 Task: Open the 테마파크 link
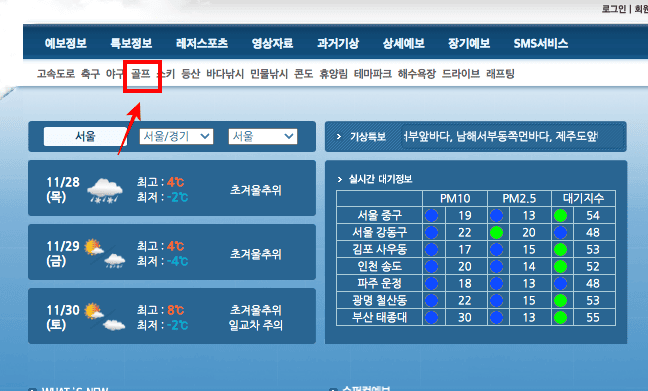(373, 74)
